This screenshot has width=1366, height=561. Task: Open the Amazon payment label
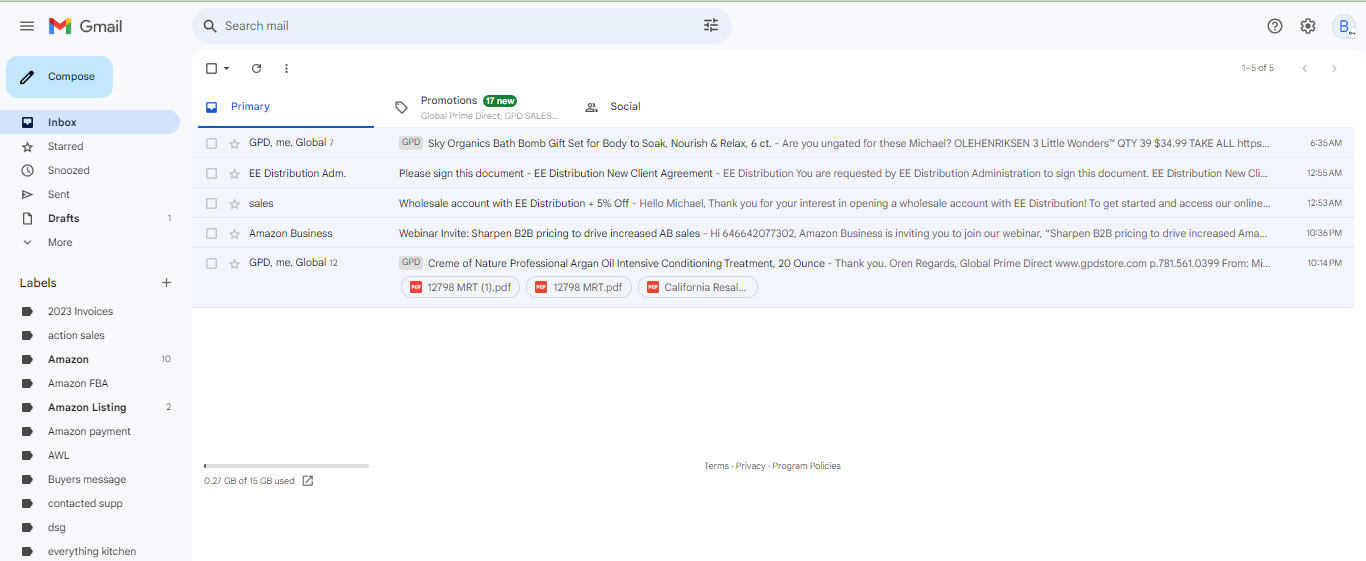[90, 431]
